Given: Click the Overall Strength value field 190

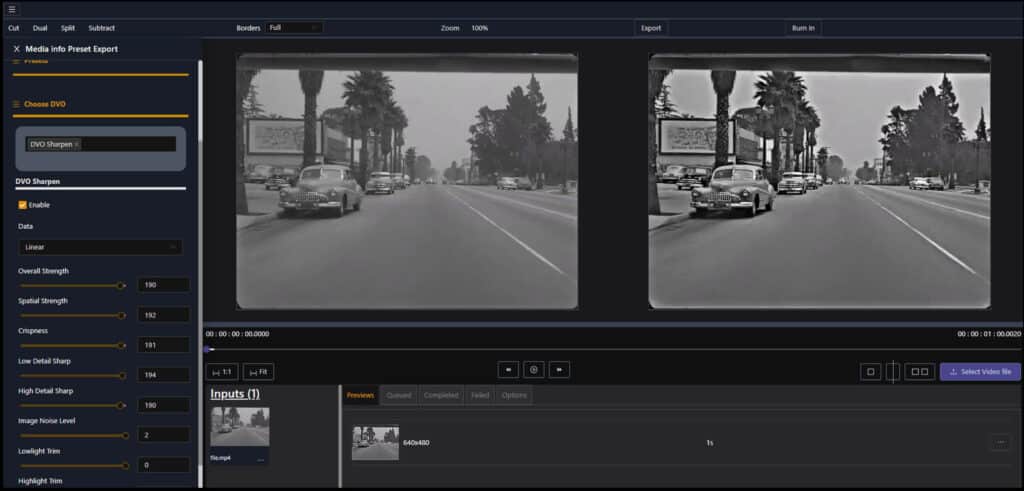Looking at the screenshot, I should coord(163,285).
